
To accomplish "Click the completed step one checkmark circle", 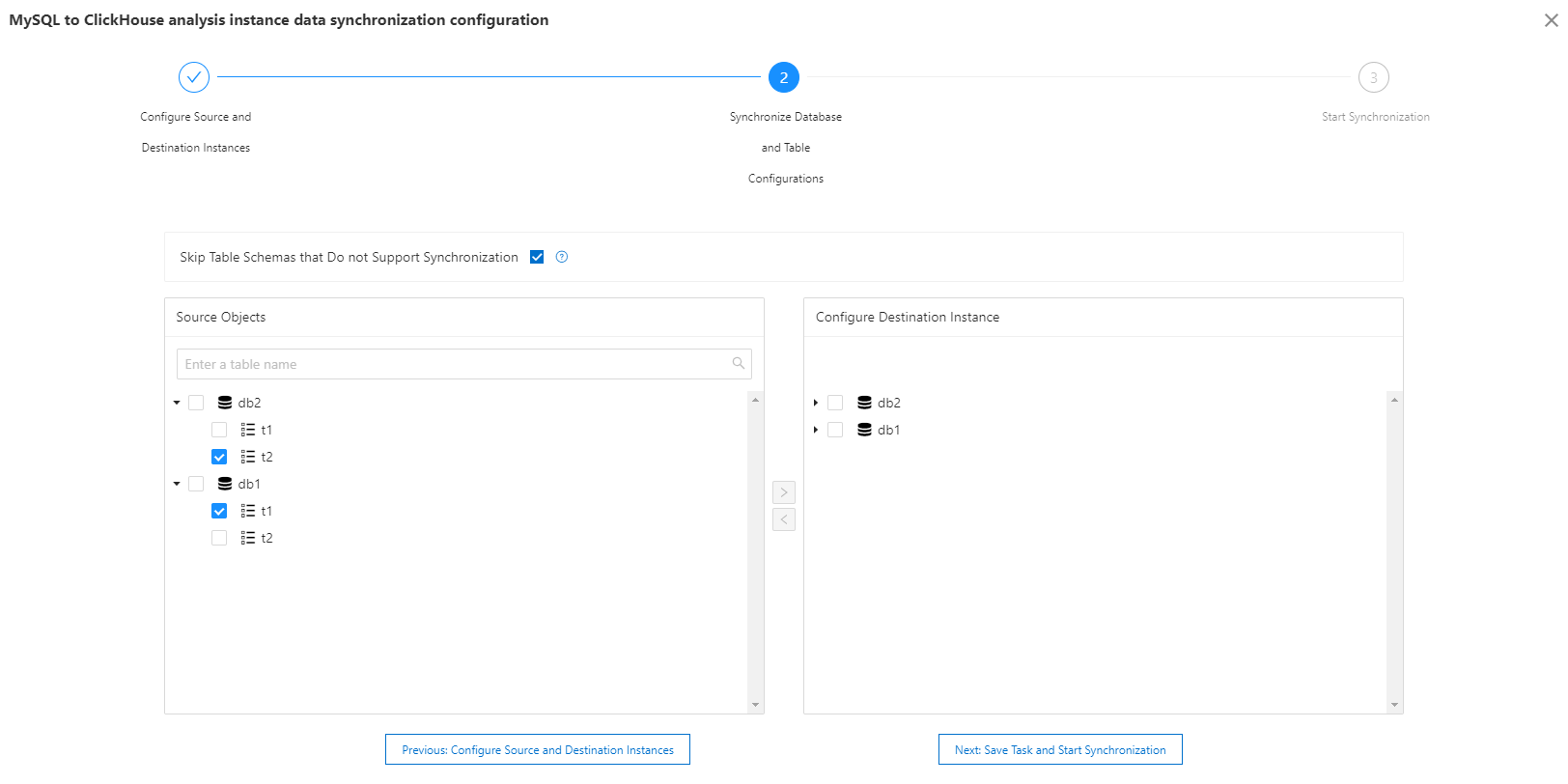I will coord(194,77).
